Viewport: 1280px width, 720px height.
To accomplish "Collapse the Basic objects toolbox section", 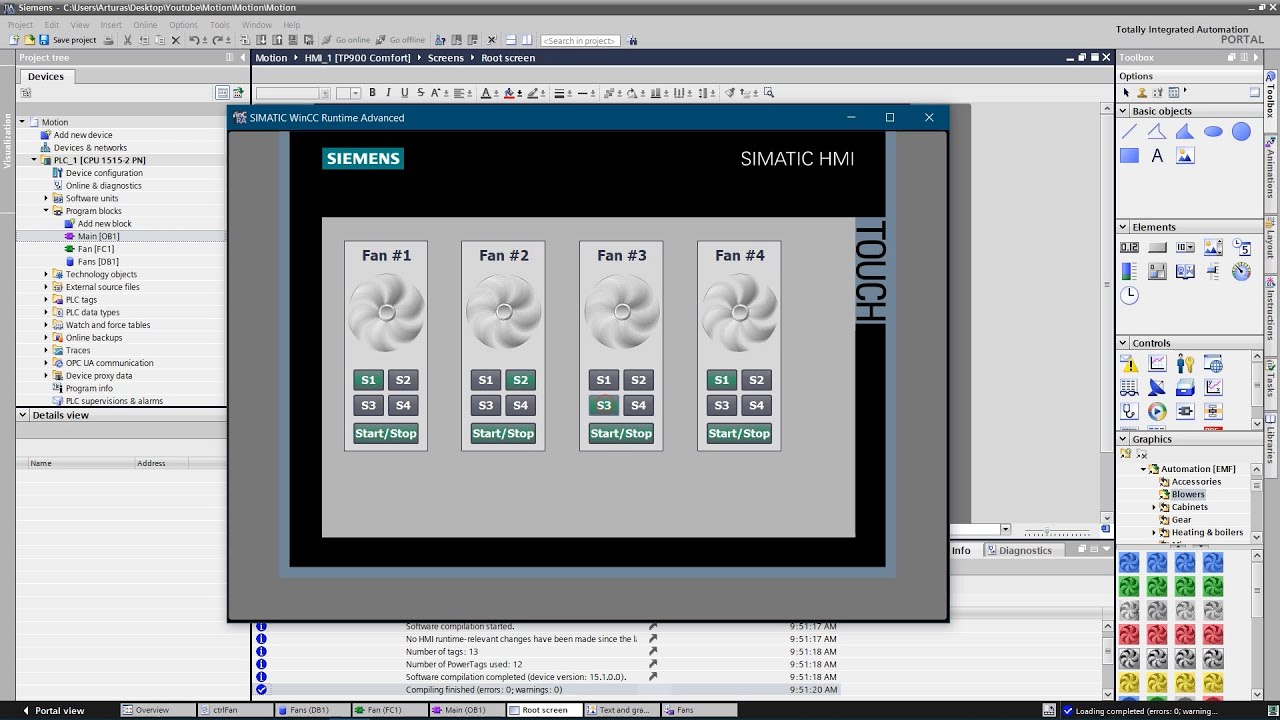I will pos(1124,111).
